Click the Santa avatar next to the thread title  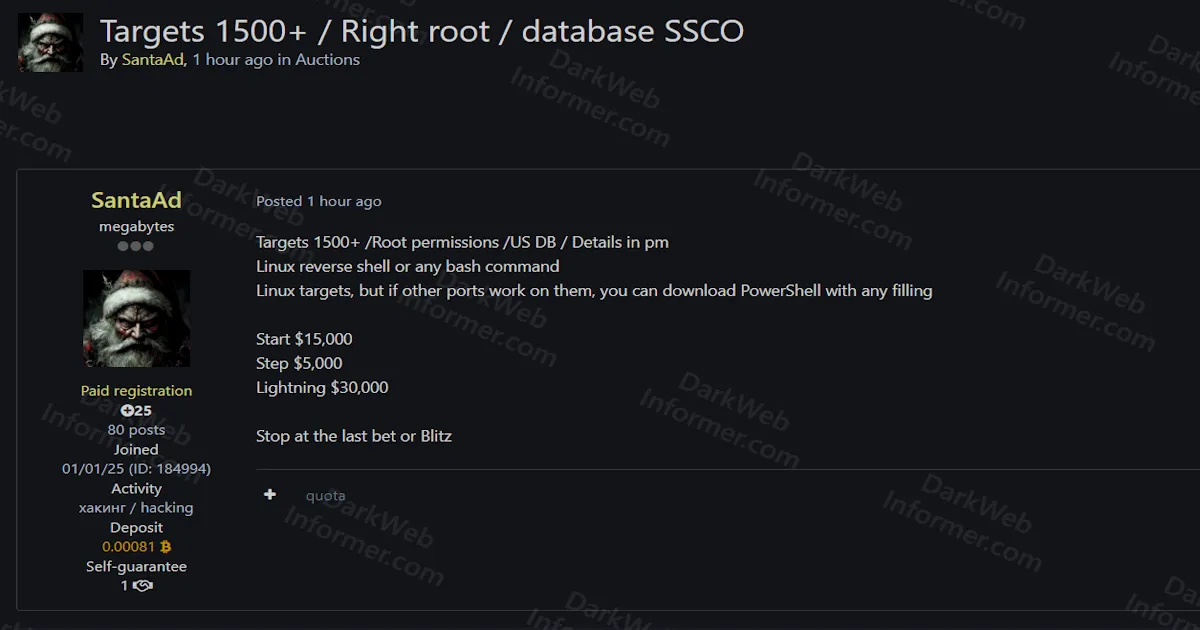pos(50,41)
